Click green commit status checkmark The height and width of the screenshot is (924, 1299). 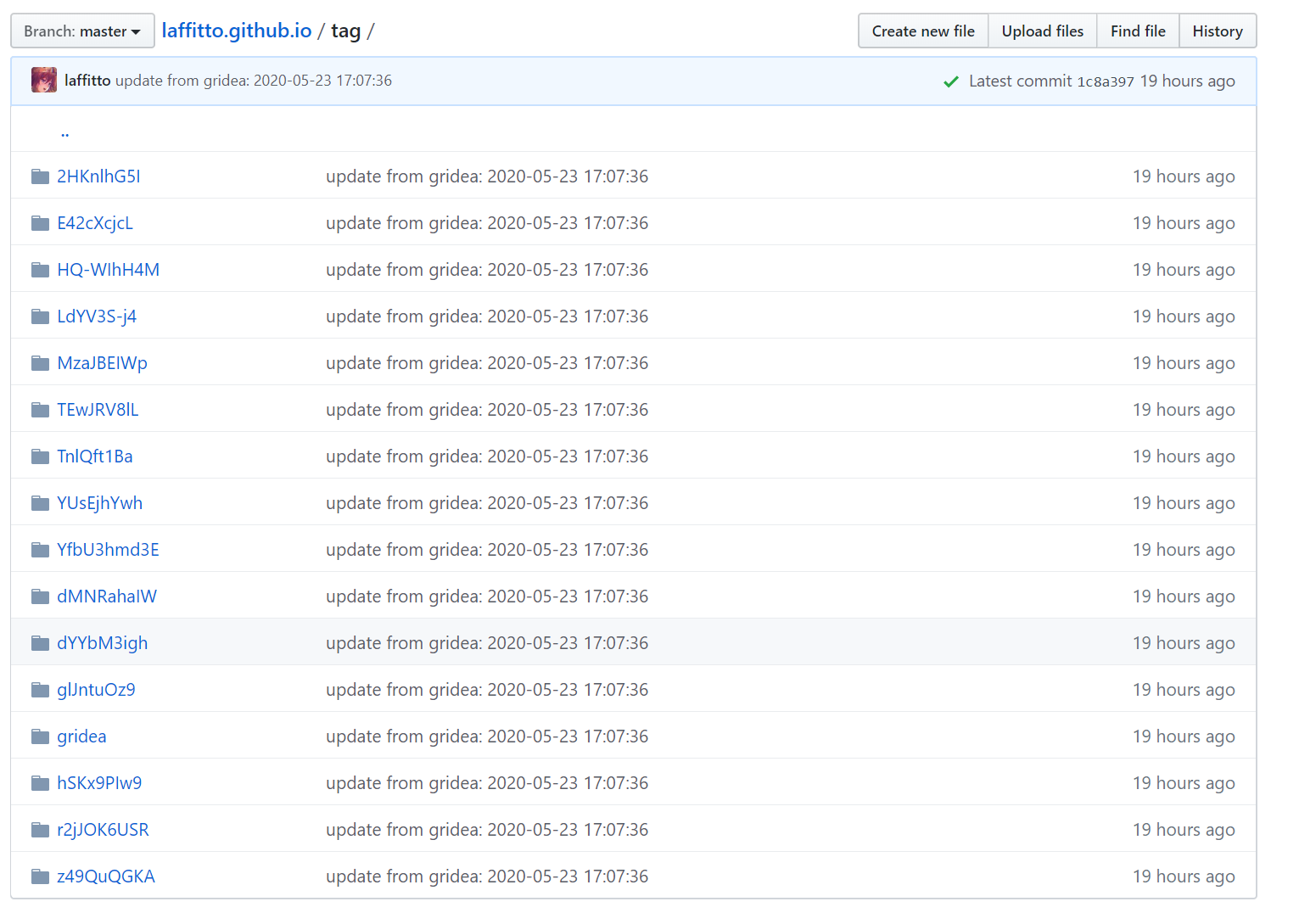point(951,81)
